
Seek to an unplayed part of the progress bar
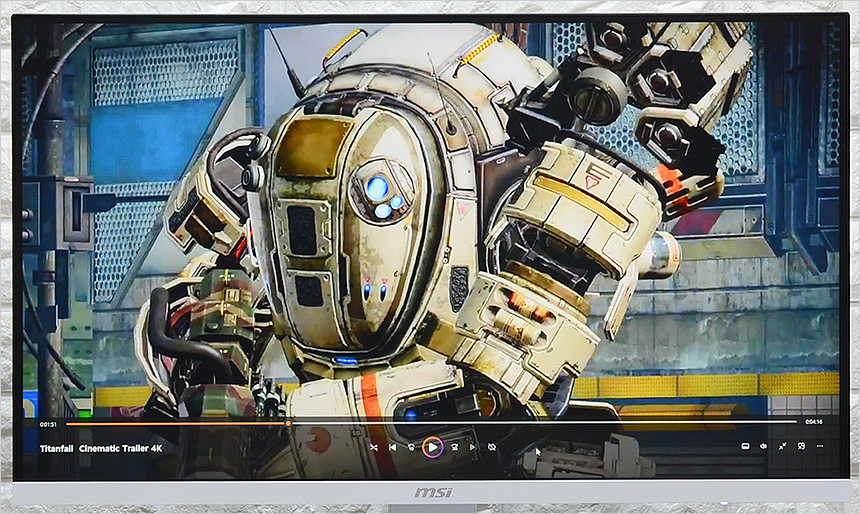[543, 422]
